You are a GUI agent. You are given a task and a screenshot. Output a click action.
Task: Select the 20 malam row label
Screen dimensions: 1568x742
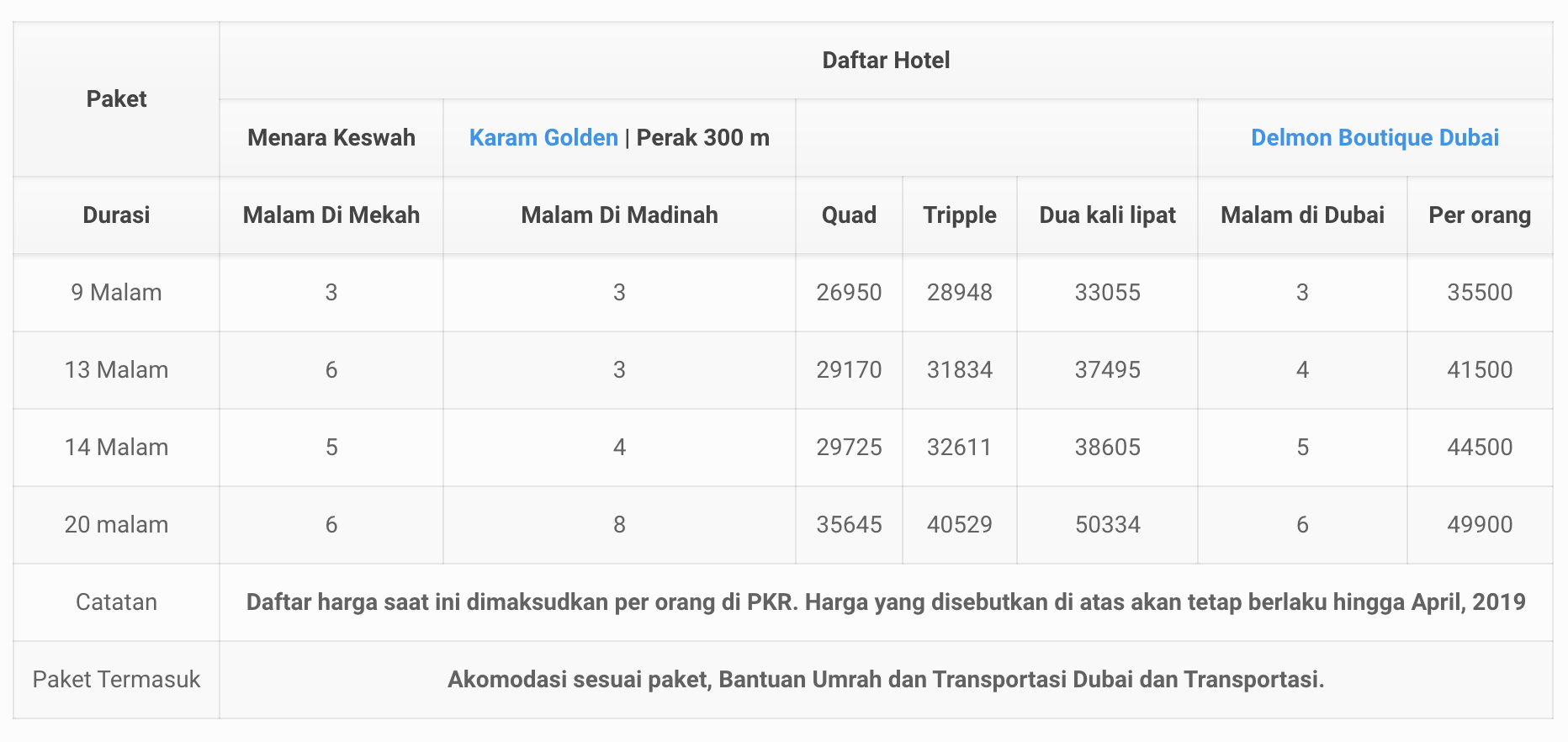click(x=116, y=525)
